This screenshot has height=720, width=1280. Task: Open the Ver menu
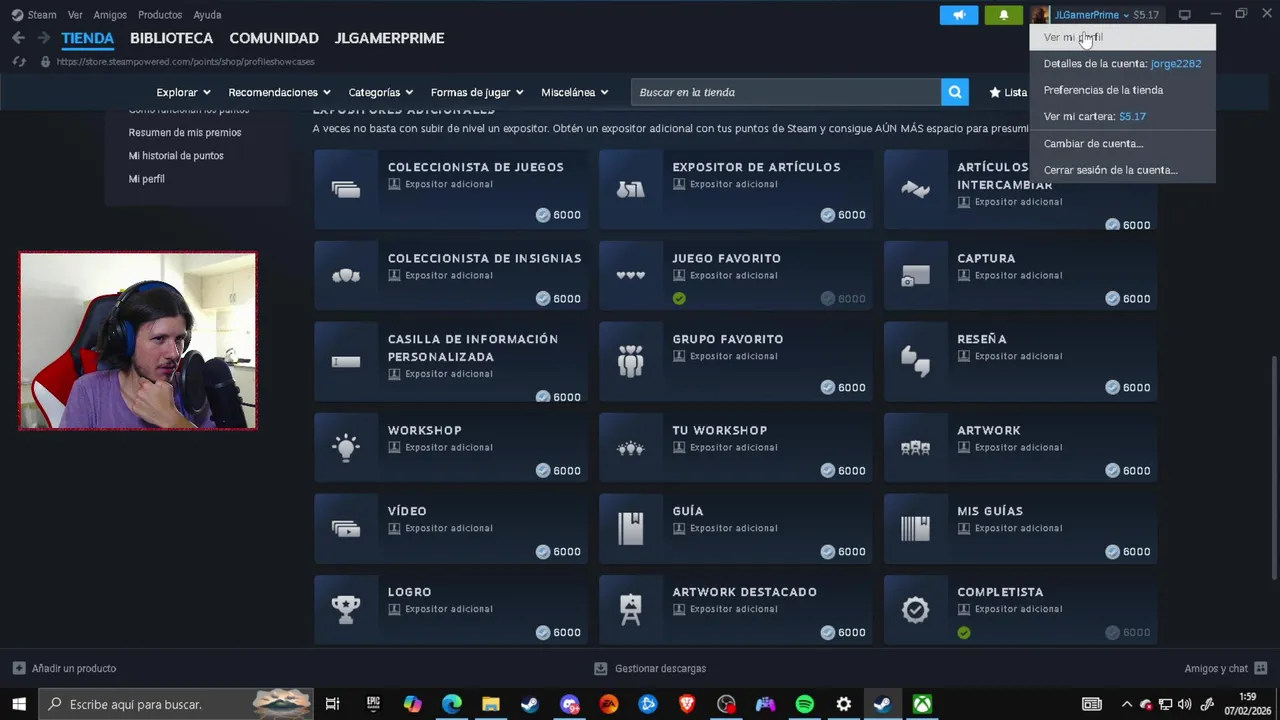[x=75, y=15]
